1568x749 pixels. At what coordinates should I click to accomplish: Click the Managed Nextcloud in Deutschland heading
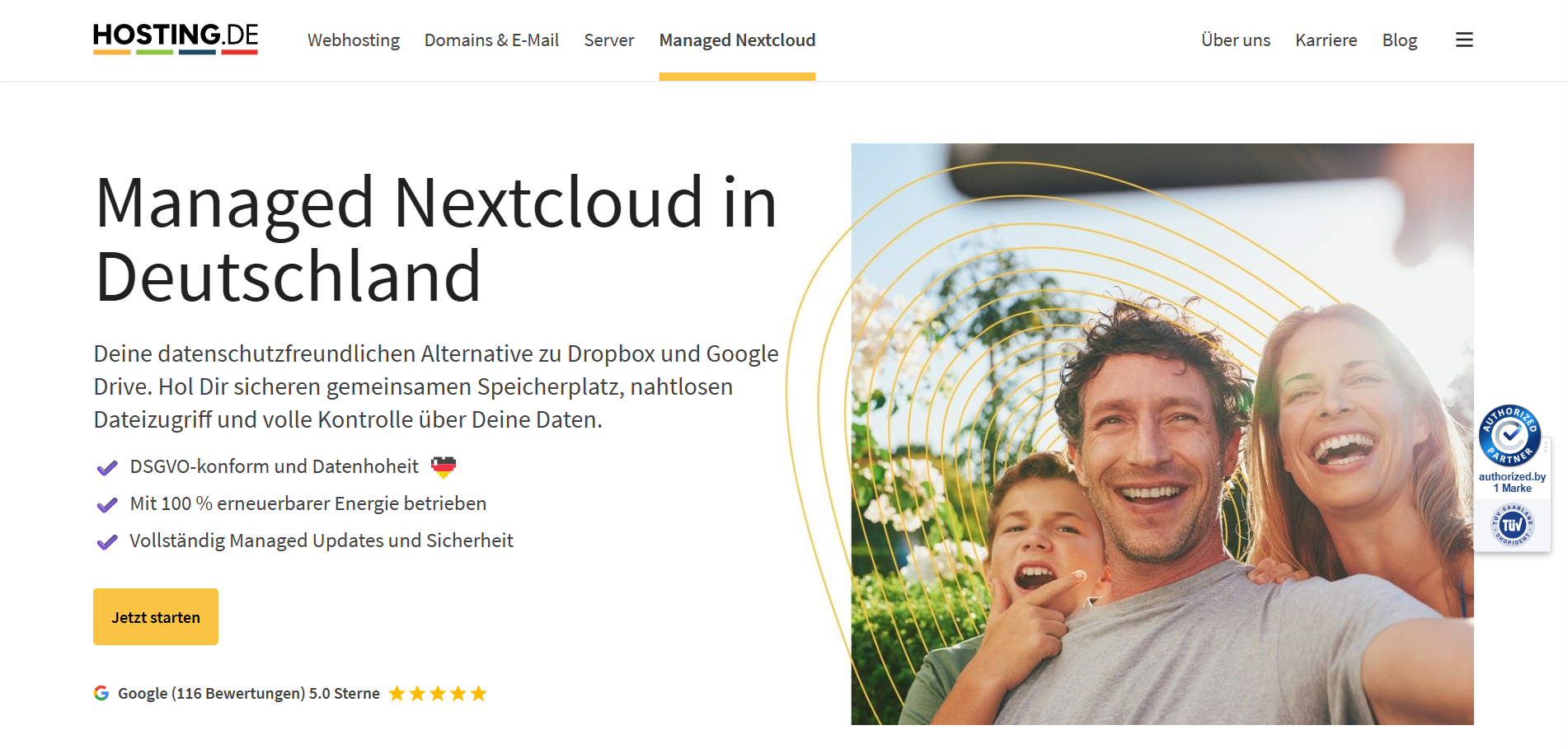click(436, 239)
